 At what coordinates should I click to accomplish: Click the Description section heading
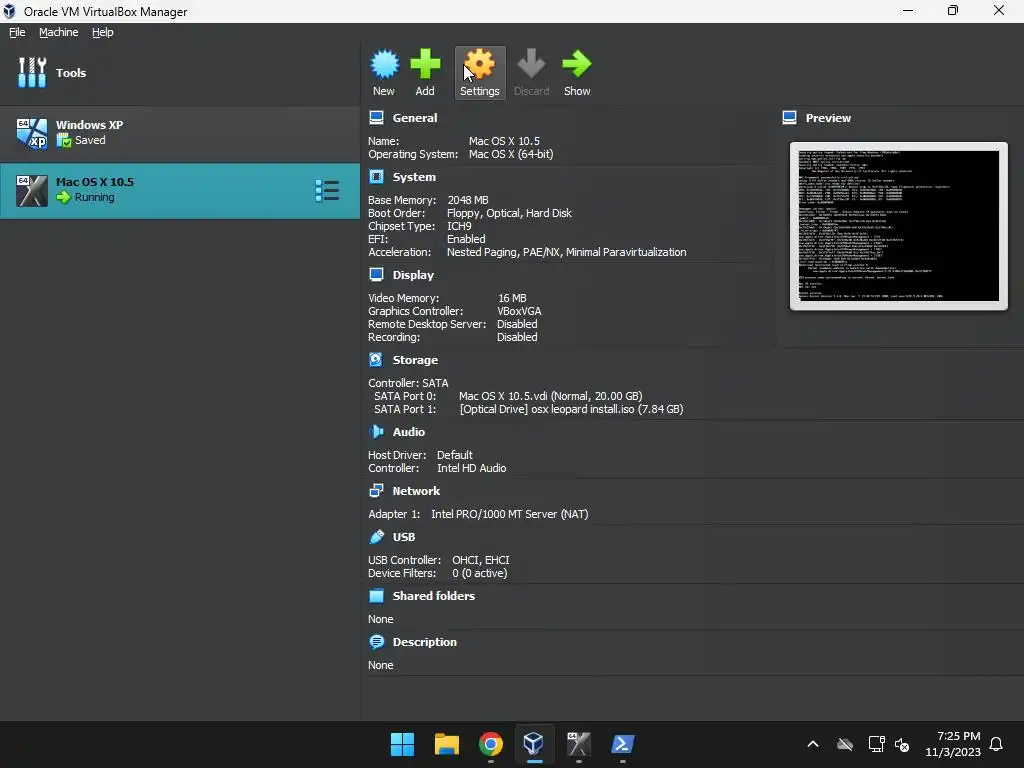pos(424,642)
